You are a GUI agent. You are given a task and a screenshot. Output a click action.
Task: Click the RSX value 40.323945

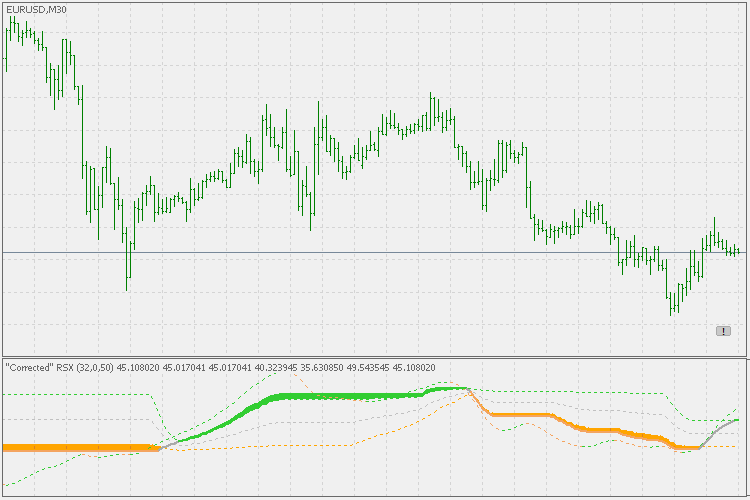pos(276,368)
